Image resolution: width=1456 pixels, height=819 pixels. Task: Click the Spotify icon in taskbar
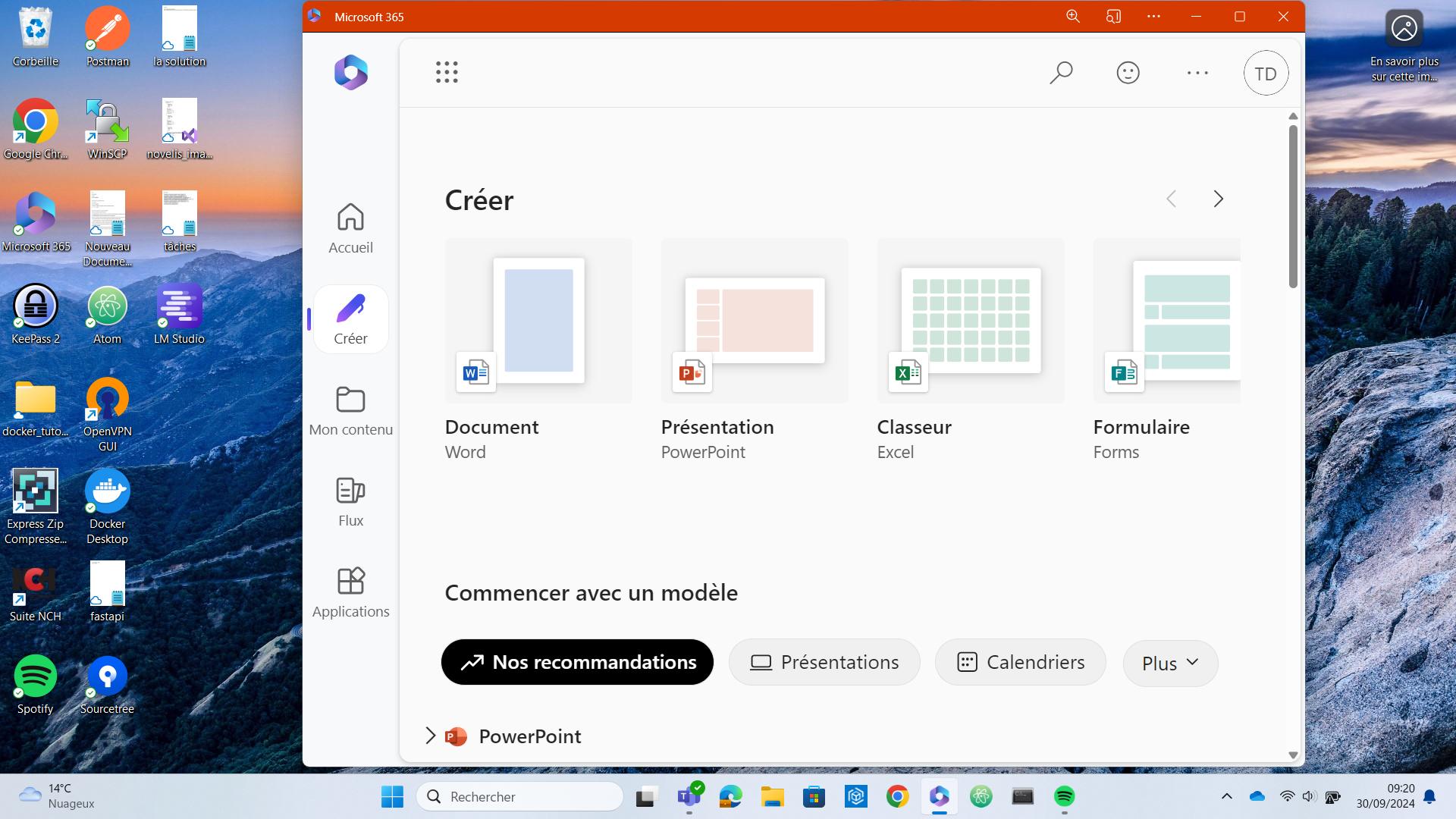[1064, 796]
